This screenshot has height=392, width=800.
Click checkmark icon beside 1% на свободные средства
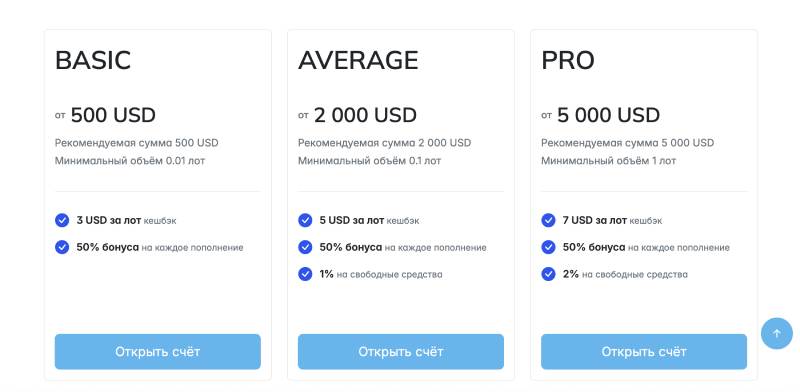pos(305,274)
